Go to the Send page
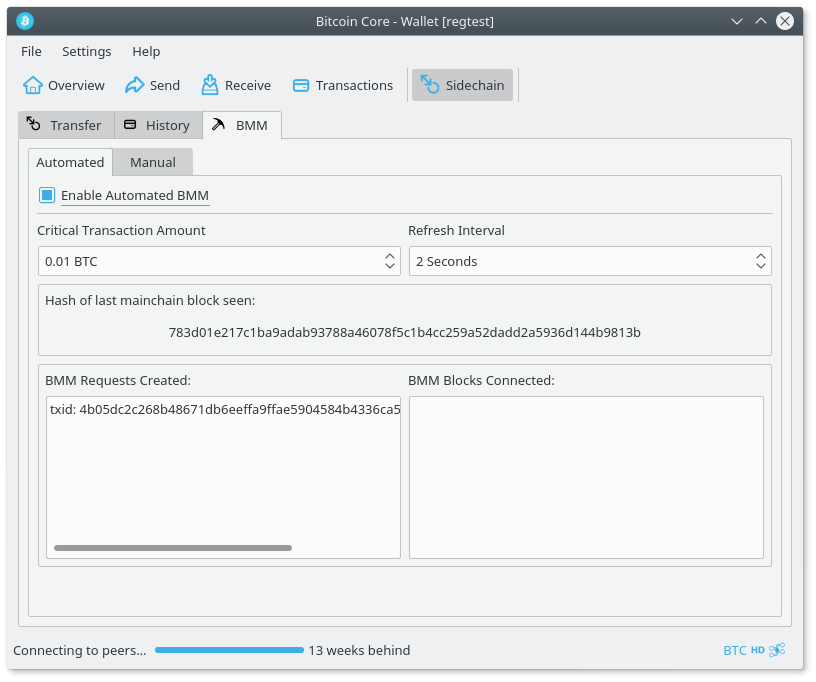Screen dimensions: 816x682 (152, 85)
